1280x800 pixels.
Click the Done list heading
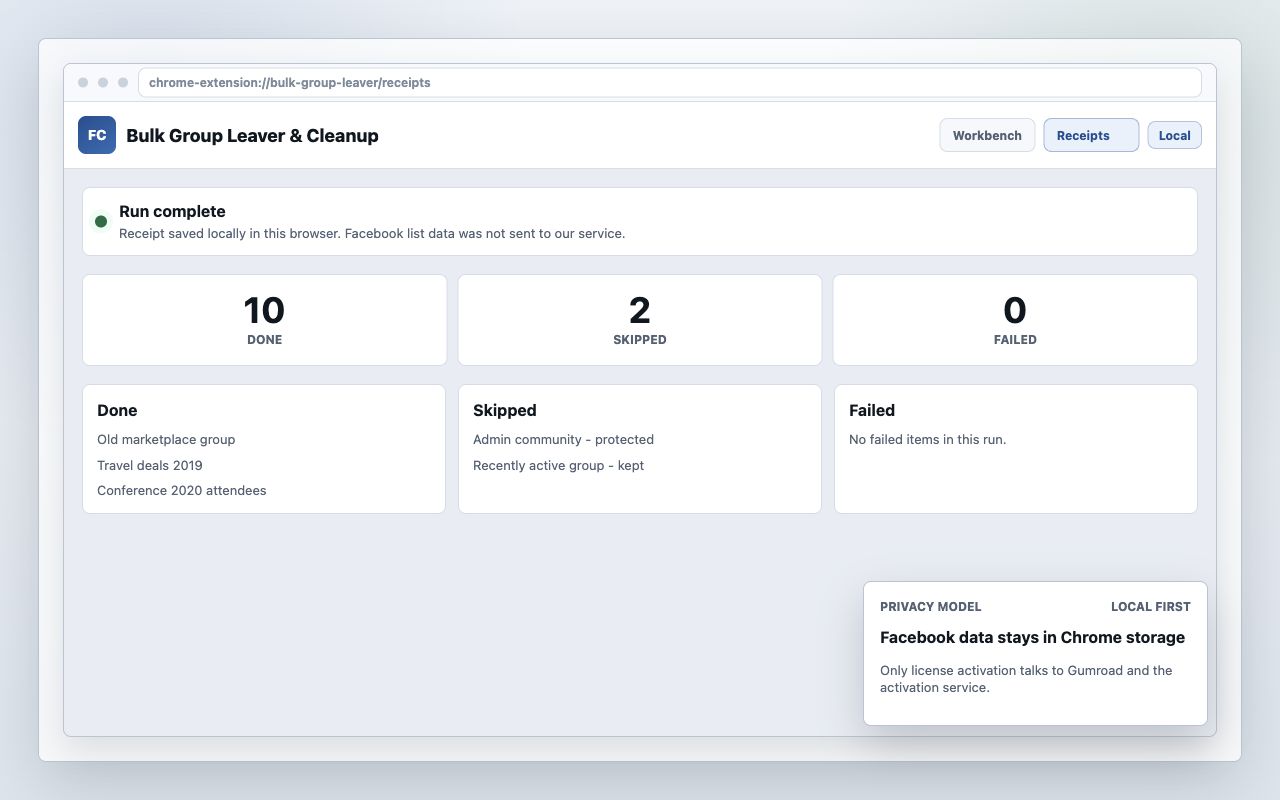[117, 410]
